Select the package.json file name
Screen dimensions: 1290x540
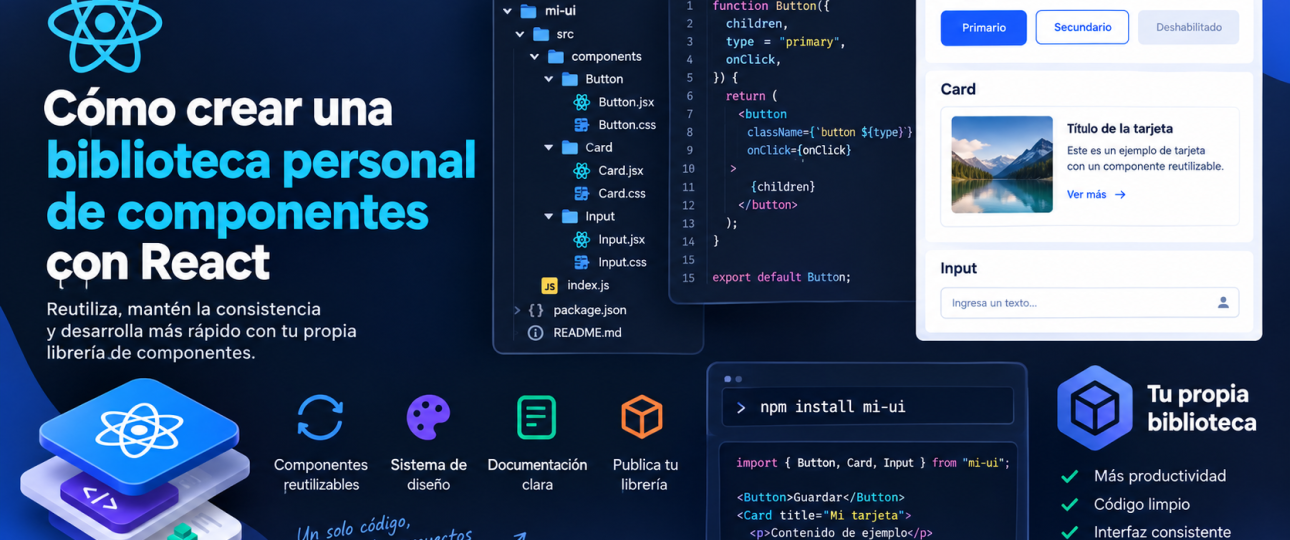click(x=590, y=310)
